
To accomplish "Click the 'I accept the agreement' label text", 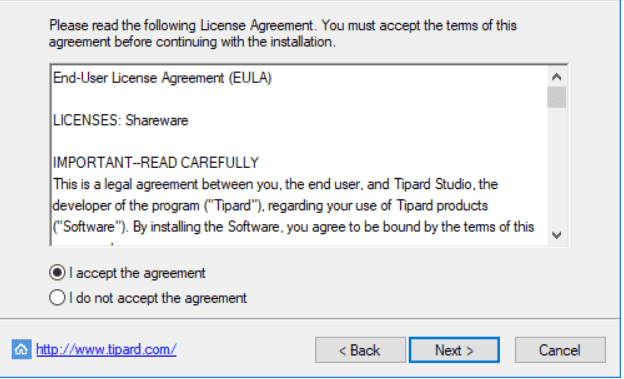I will (137, 273).
